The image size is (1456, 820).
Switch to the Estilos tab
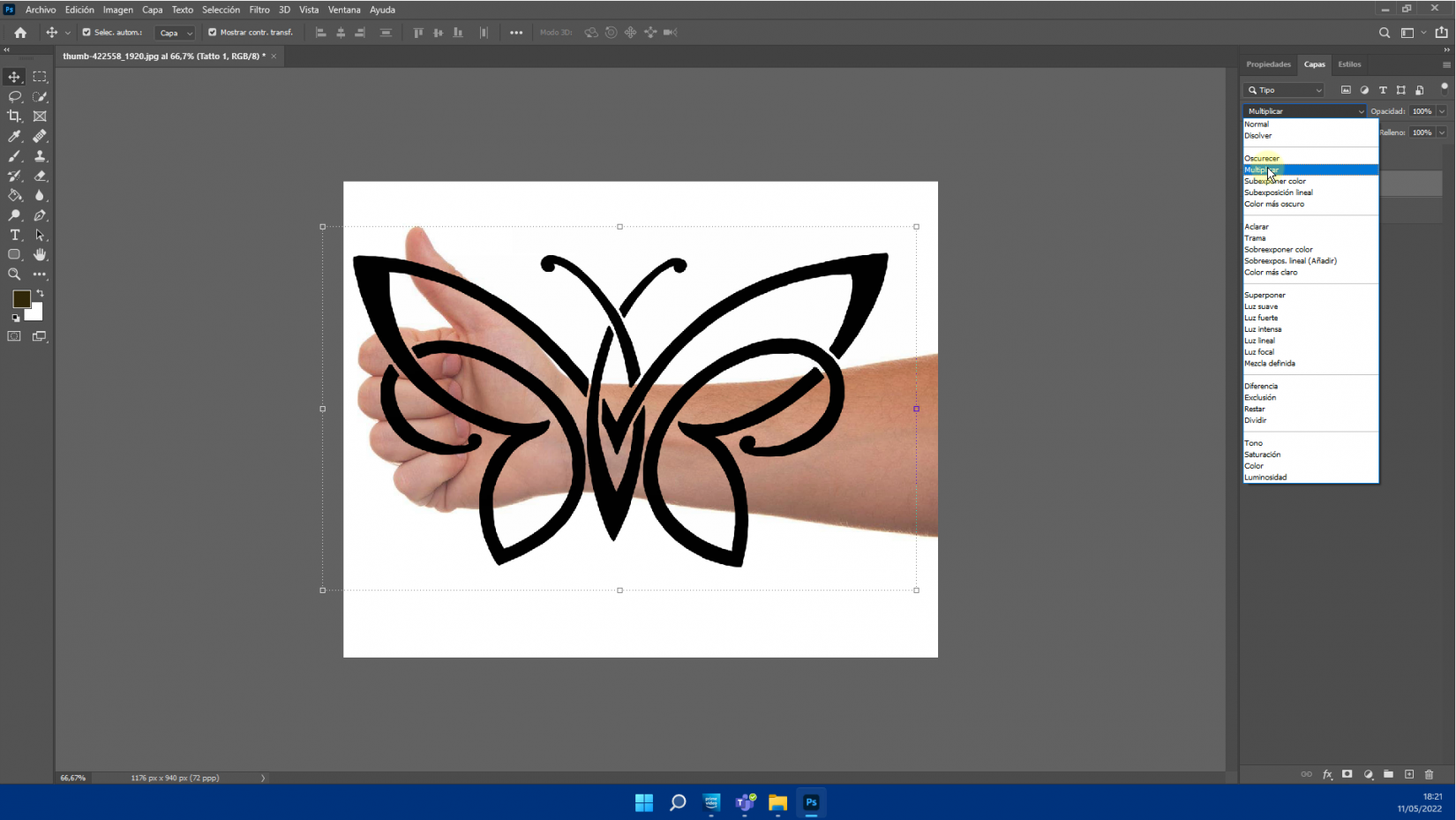[1349, 64]
